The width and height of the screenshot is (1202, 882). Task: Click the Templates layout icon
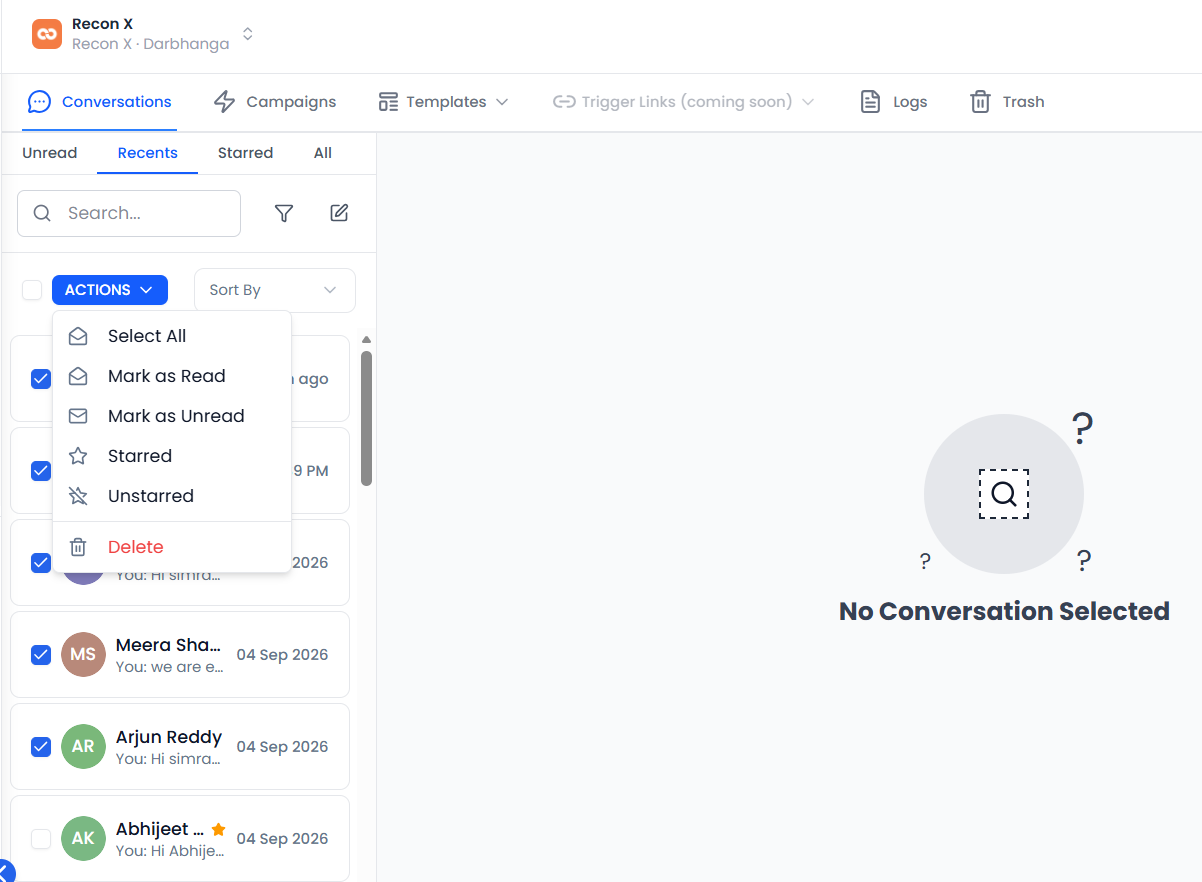(x=388, y=102)
